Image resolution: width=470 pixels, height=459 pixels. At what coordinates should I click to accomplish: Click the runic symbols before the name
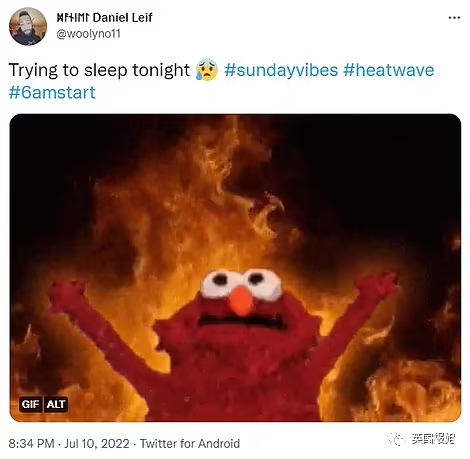coord(73,18)
